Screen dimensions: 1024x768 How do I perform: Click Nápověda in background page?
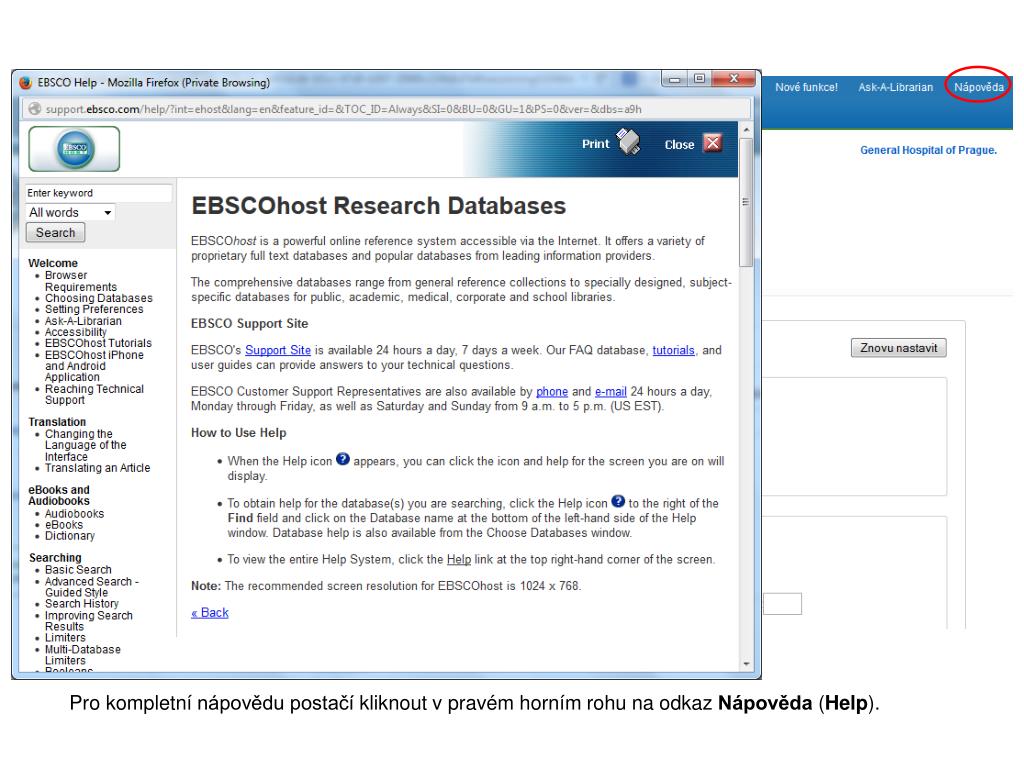point(978,87)
